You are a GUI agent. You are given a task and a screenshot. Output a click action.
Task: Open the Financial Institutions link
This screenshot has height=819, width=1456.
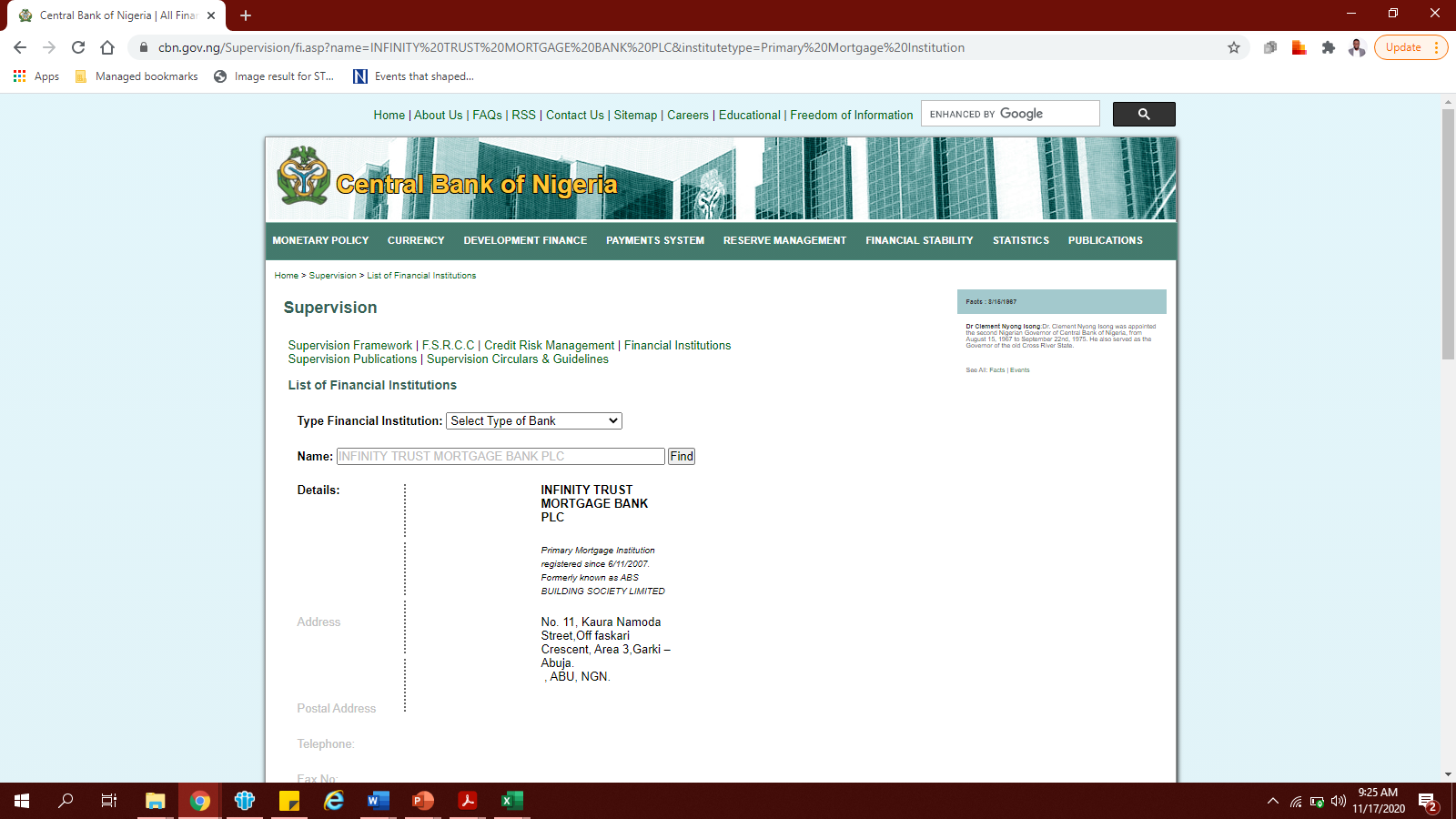(x=677, y=346)
